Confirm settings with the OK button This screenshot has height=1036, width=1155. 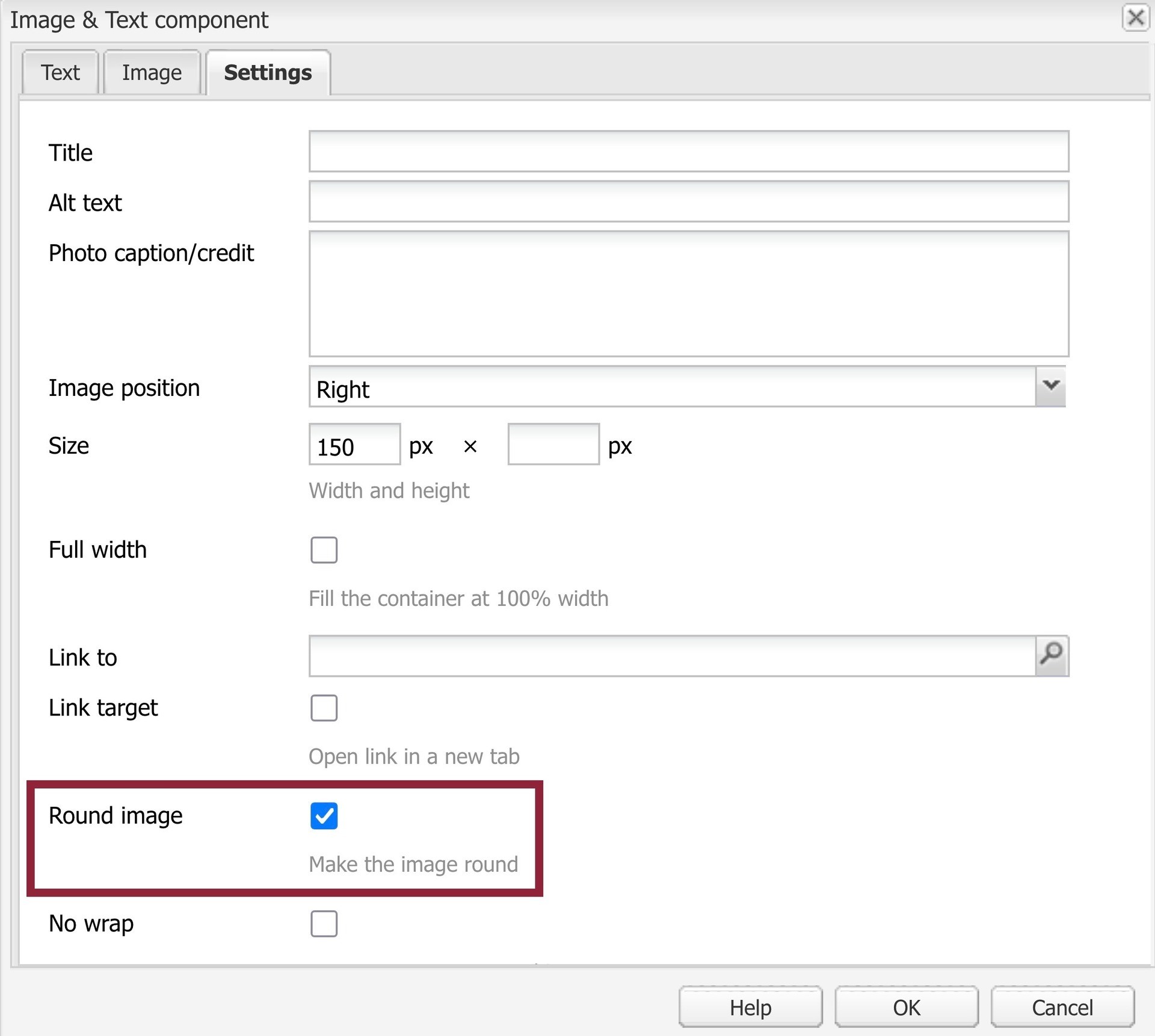click(x=907, y=1007)
